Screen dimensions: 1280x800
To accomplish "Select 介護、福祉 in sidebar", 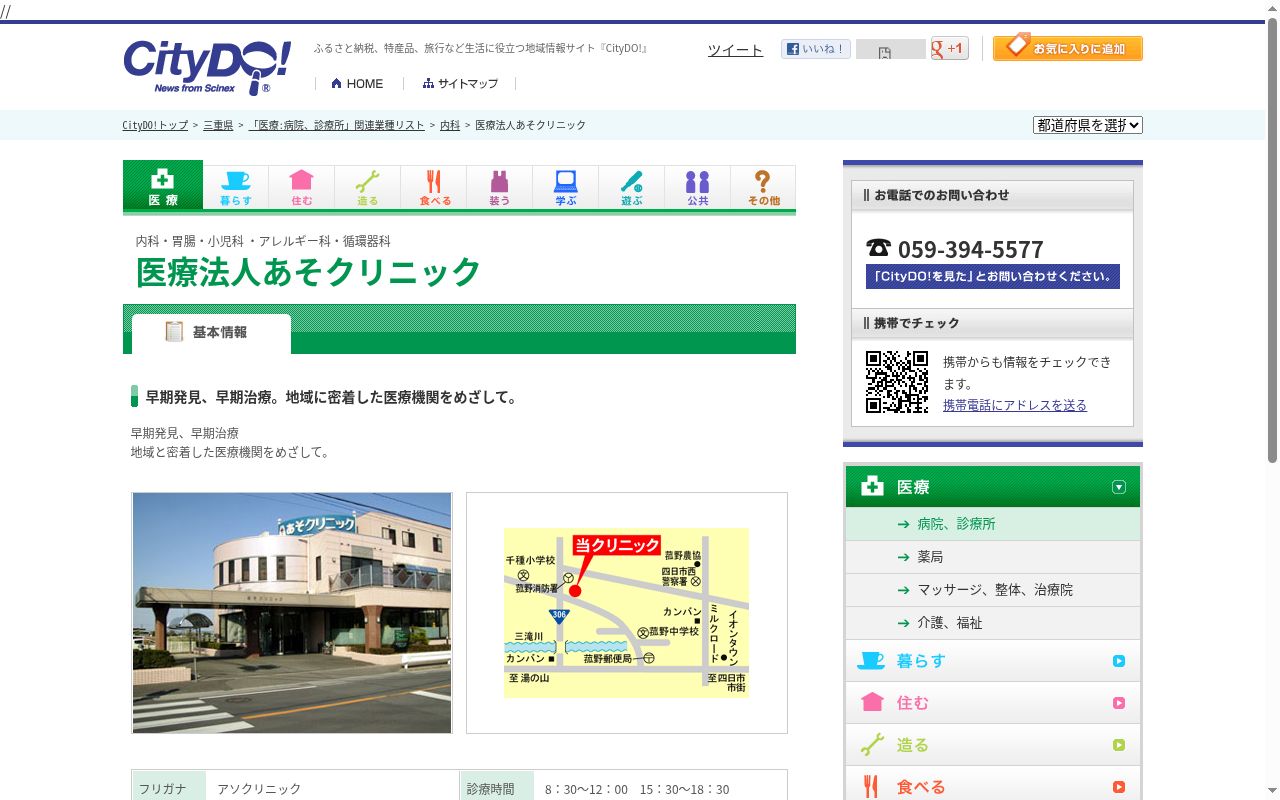I will pos(993,623).
